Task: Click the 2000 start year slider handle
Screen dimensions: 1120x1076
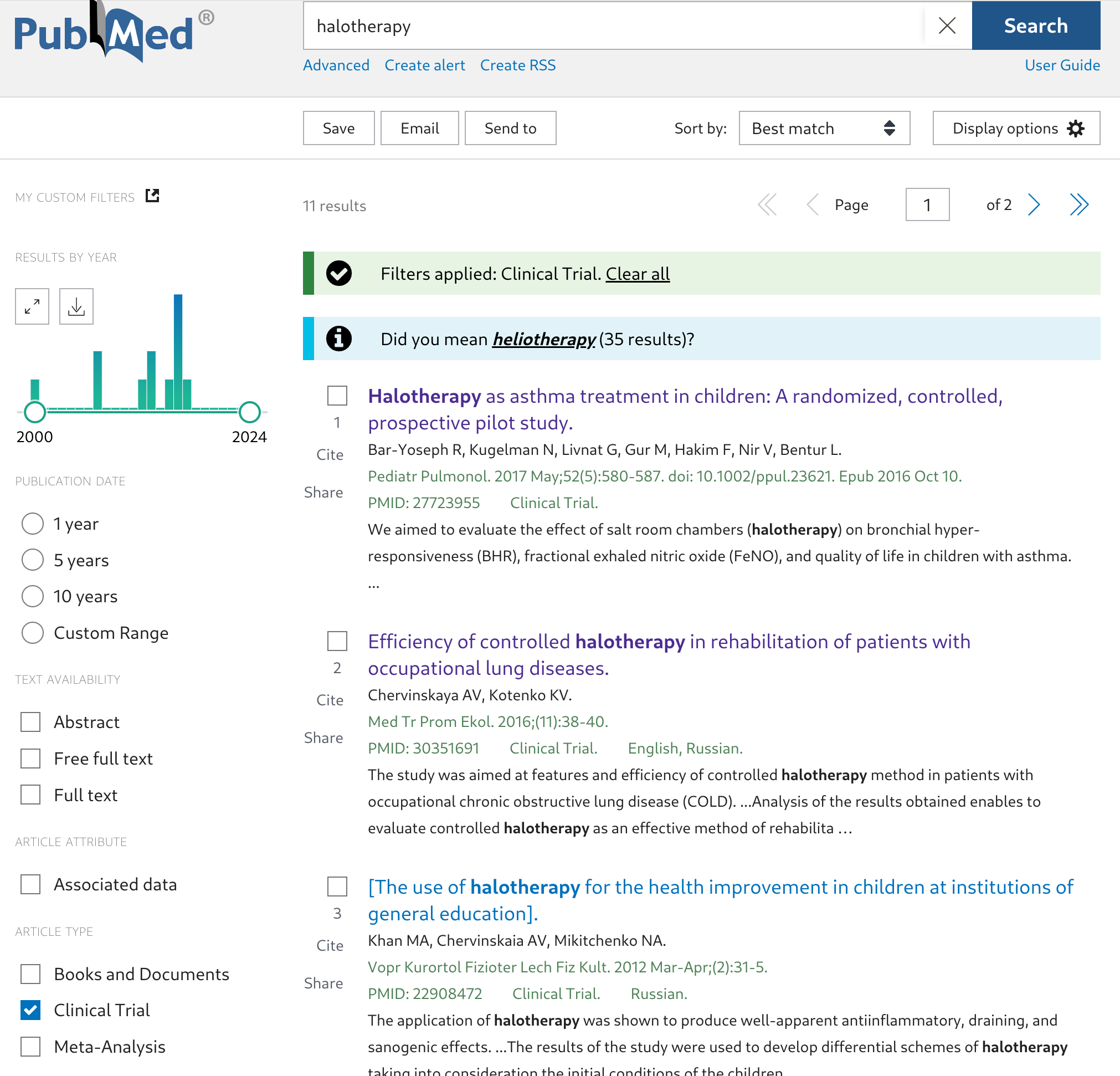Action: click(x=35, y=412)
